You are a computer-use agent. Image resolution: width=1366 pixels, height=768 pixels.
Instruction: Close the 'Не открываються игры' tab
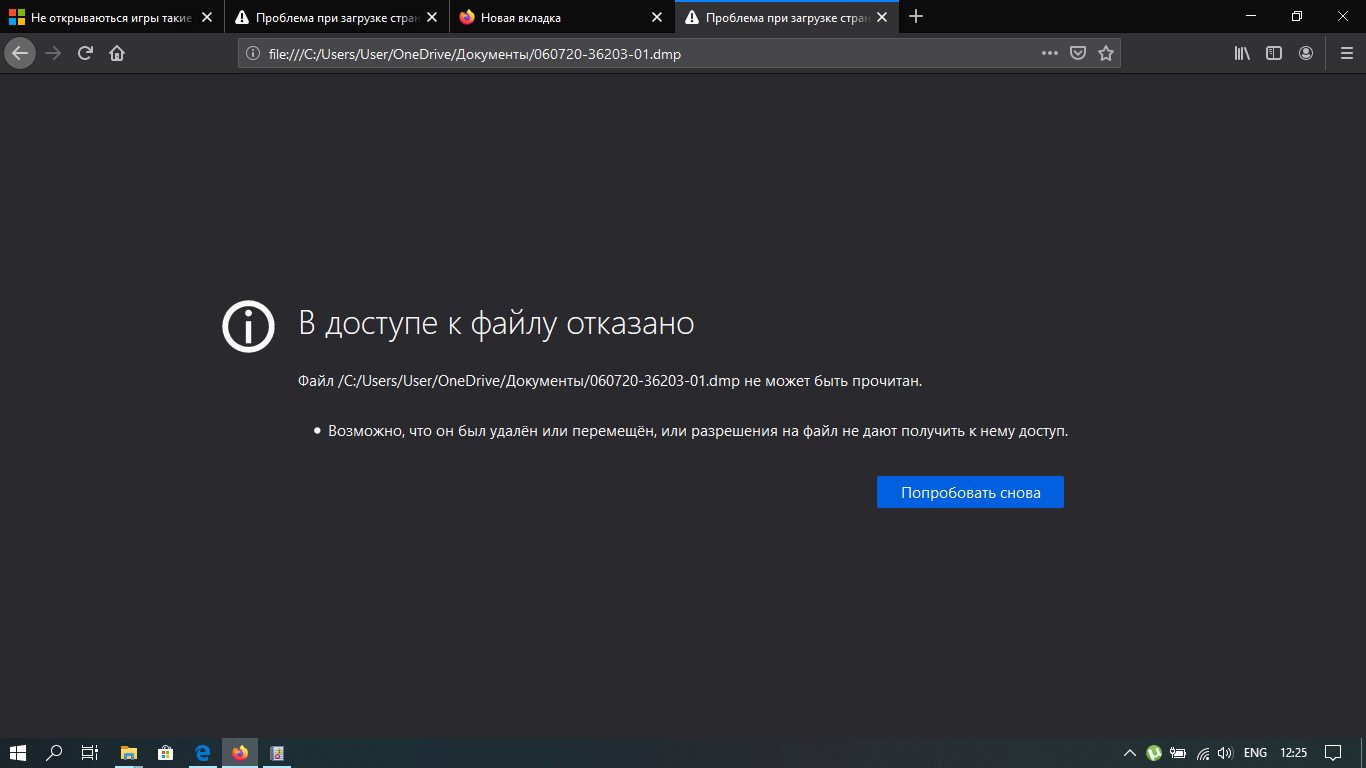[207, 17]
